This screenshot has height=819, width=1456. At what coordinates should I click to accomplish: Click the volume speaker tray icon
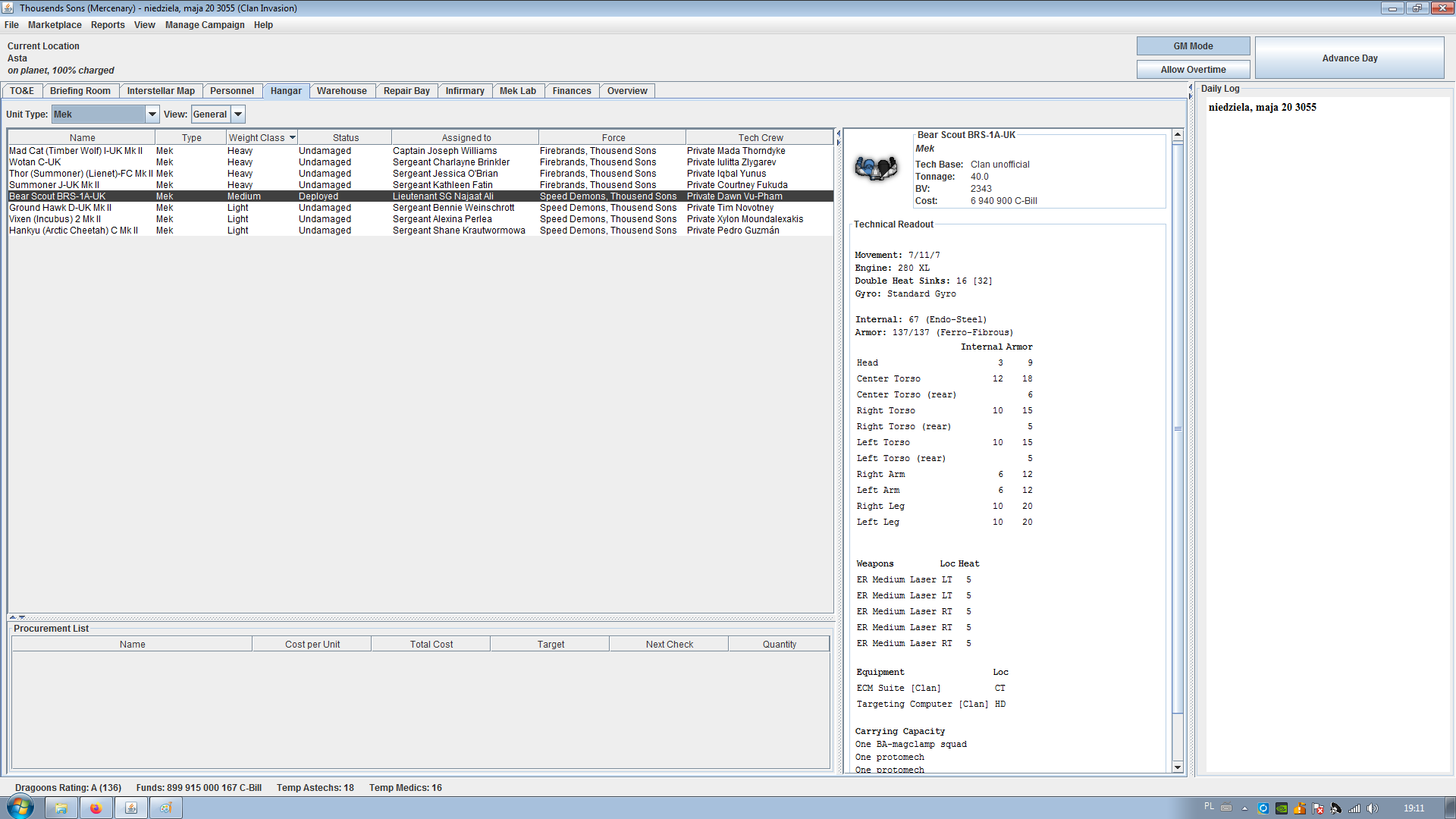(1372, 808)
